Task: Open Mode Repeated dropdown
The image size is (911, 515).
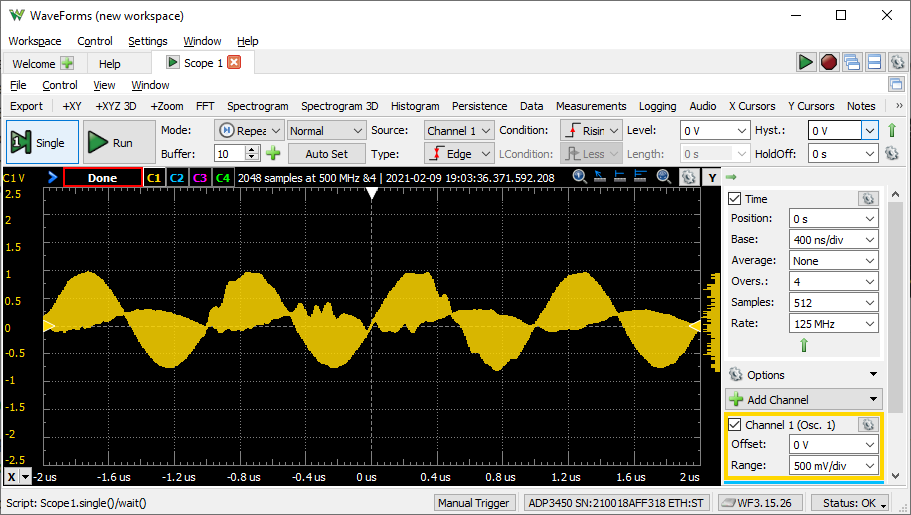Action: 249,131
